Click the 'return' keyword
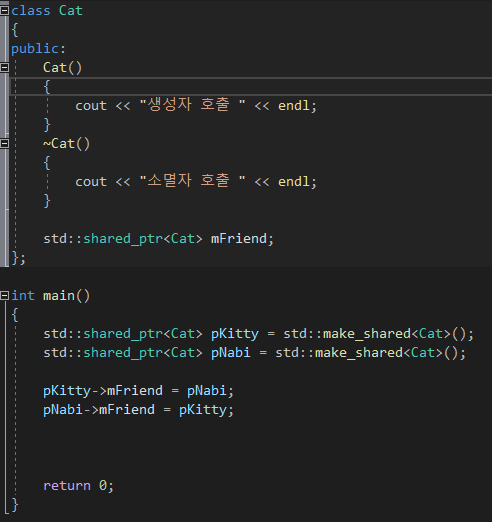Screen dimensions: 492x522 pos(67,486)
